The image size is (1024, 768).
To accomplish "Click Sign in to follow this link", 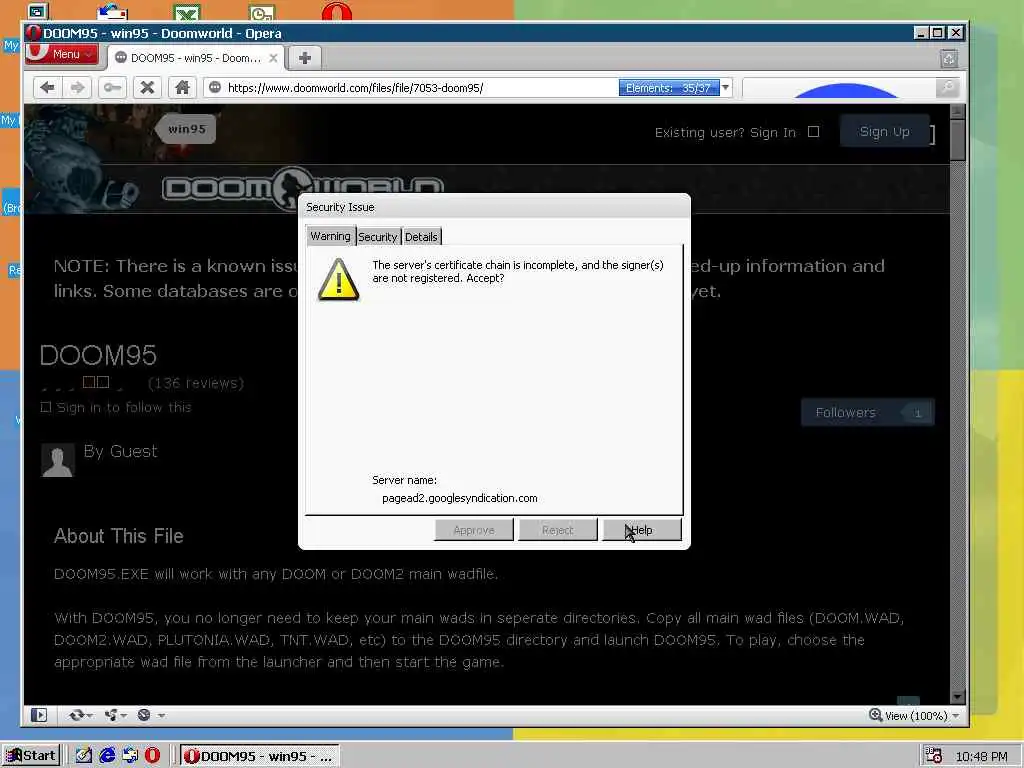I will (x=124, y=408).
